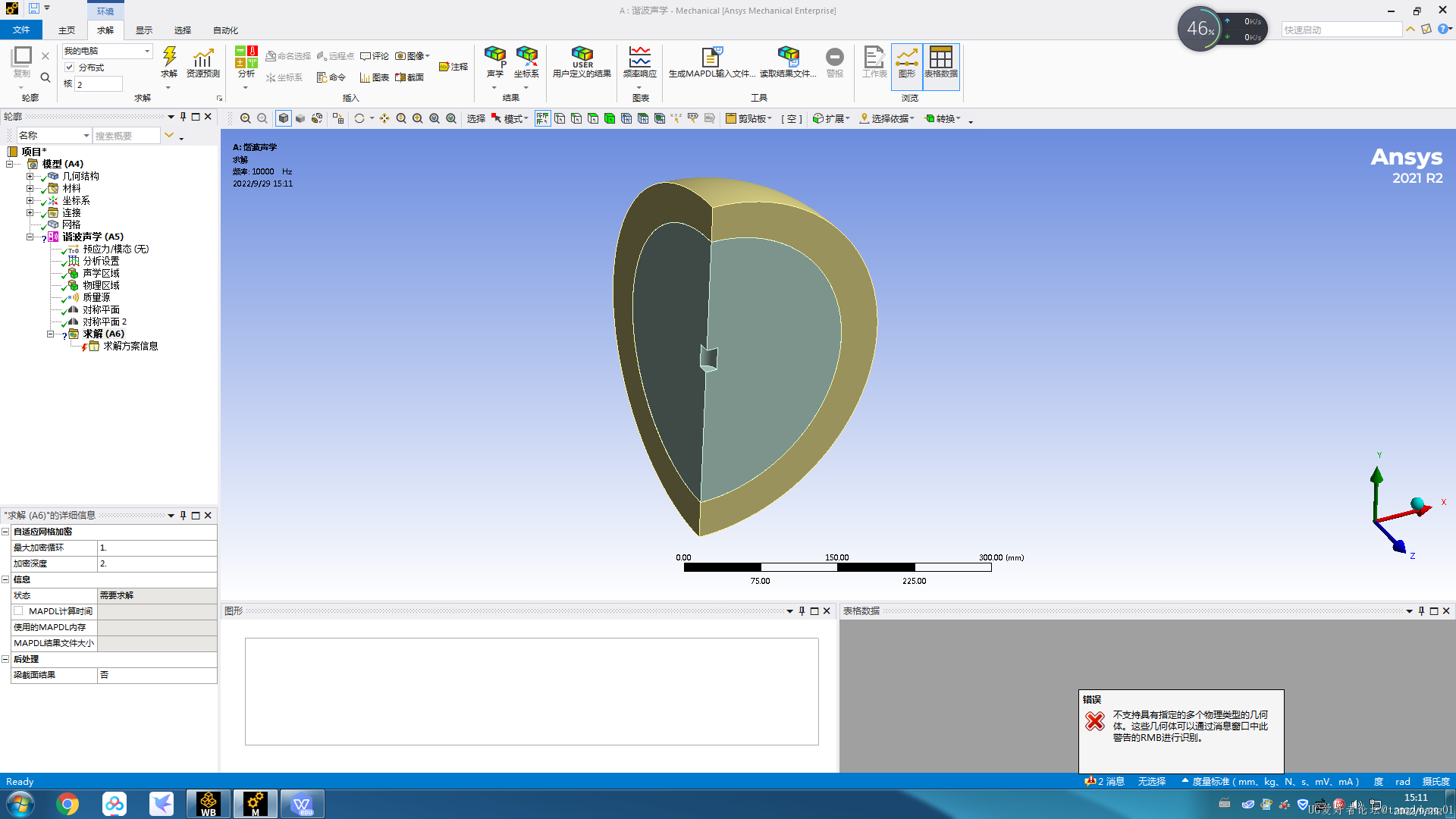Click 生成MAPDL输入文件 icon

pos(711,62)
